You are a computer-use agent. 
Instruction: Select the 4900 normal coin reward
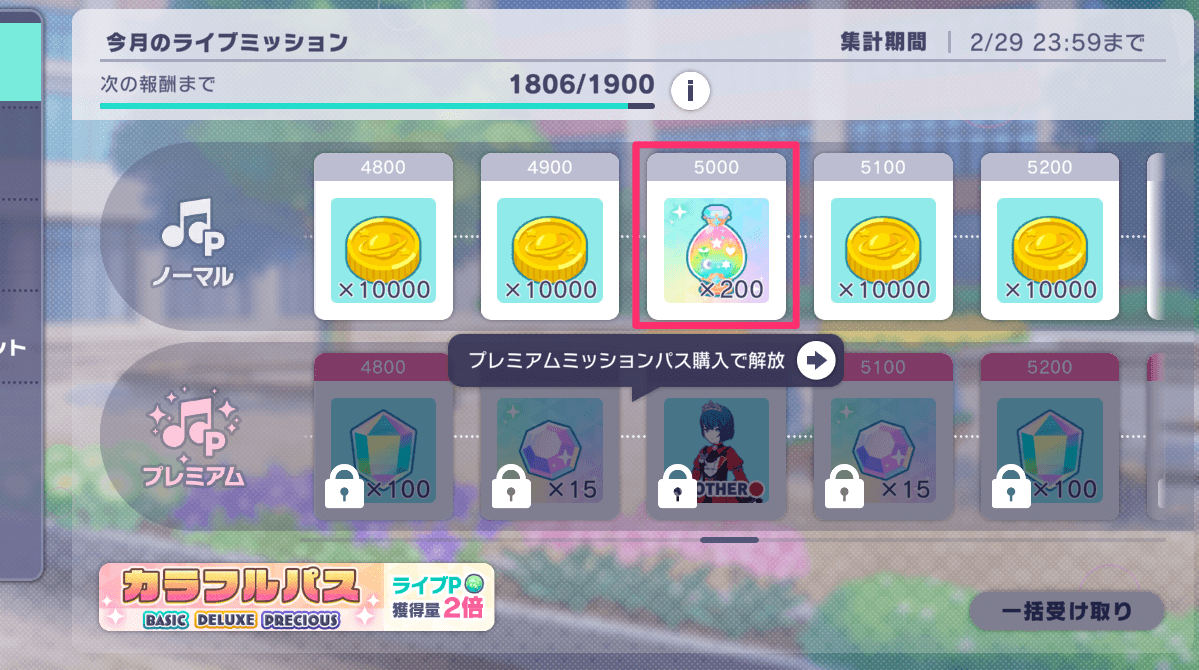[x=550, y=236]
